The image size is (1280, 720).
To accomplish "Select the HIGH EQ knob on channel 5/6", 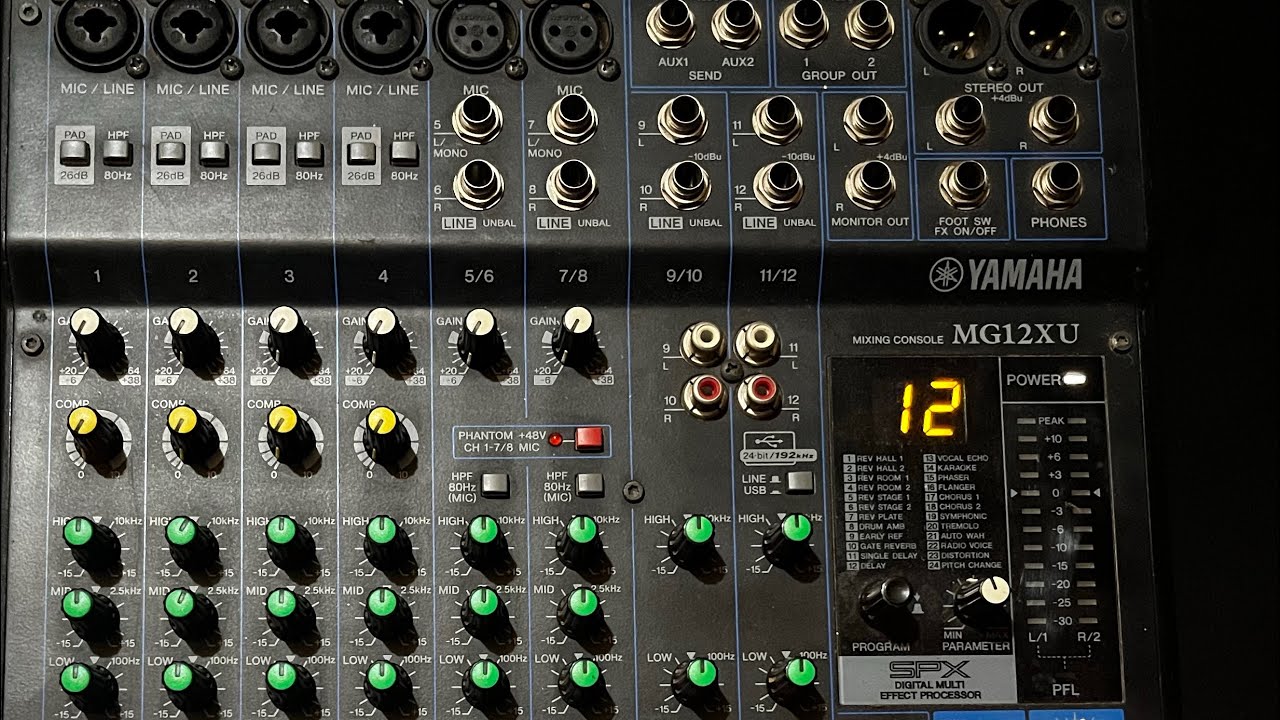I will point(487,545).
